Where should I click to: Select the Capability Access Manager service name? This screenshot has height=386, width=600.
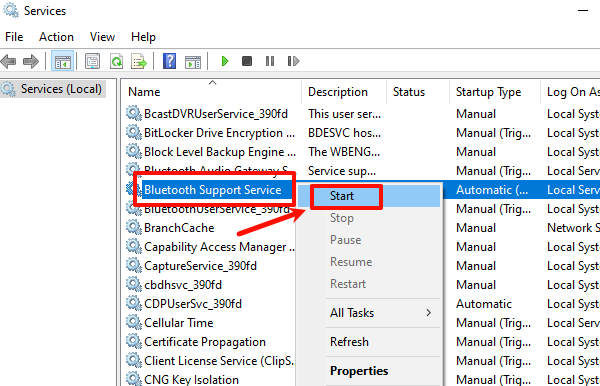coord(219,247)
